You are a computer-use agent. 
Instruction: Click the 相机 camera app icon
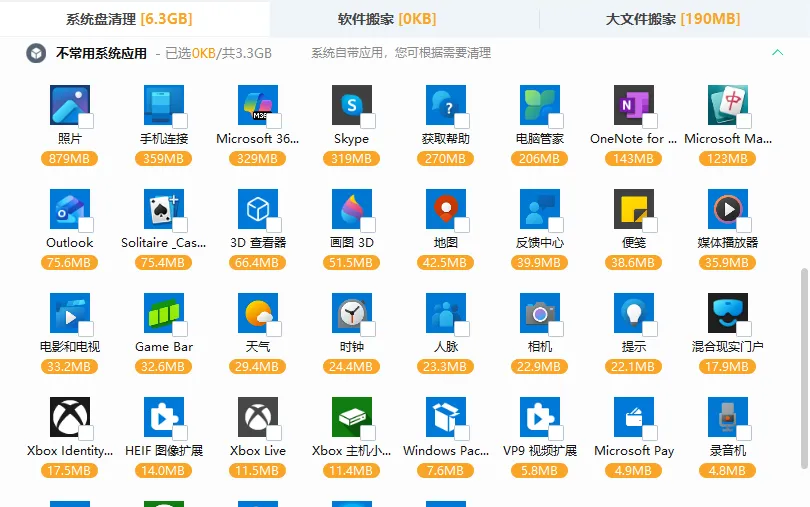(x=540, y=313)
